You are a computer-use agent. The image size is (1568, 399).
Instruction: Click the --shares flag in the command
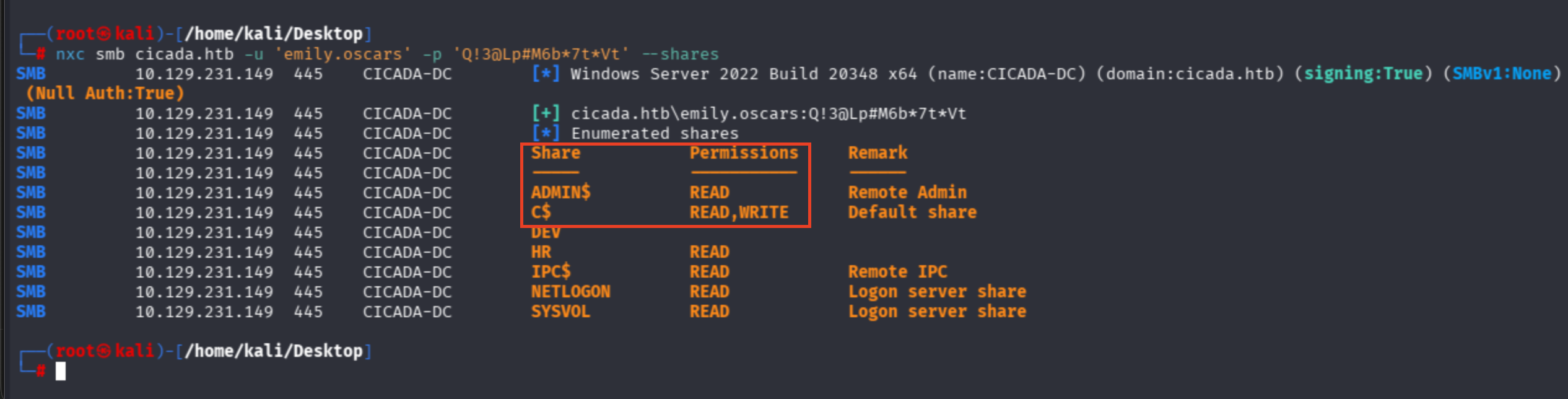[x=680, y=55]
